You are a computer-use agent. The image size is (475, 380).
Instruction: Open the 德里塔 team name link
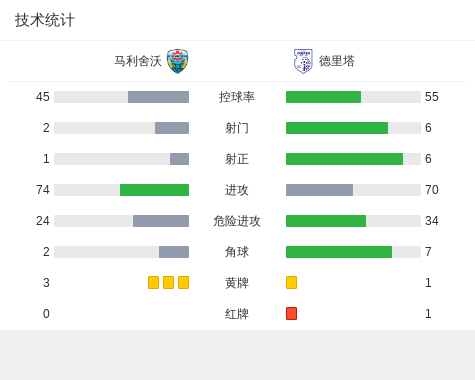tap(337, 61)
